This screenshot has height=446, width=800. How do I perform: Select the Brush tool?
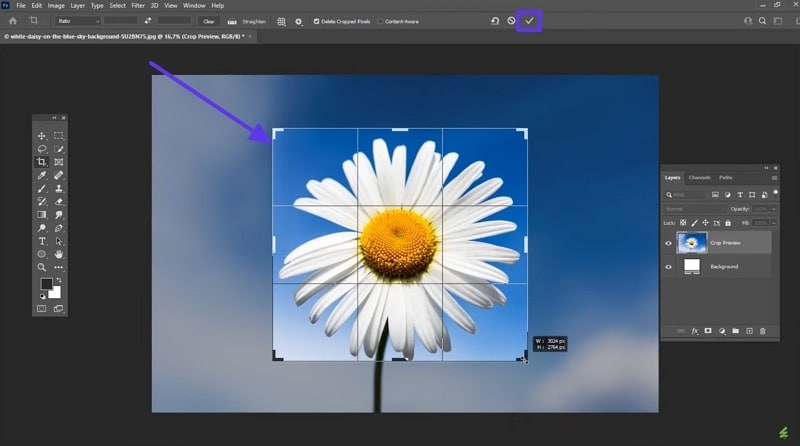[x=41, y=189]
